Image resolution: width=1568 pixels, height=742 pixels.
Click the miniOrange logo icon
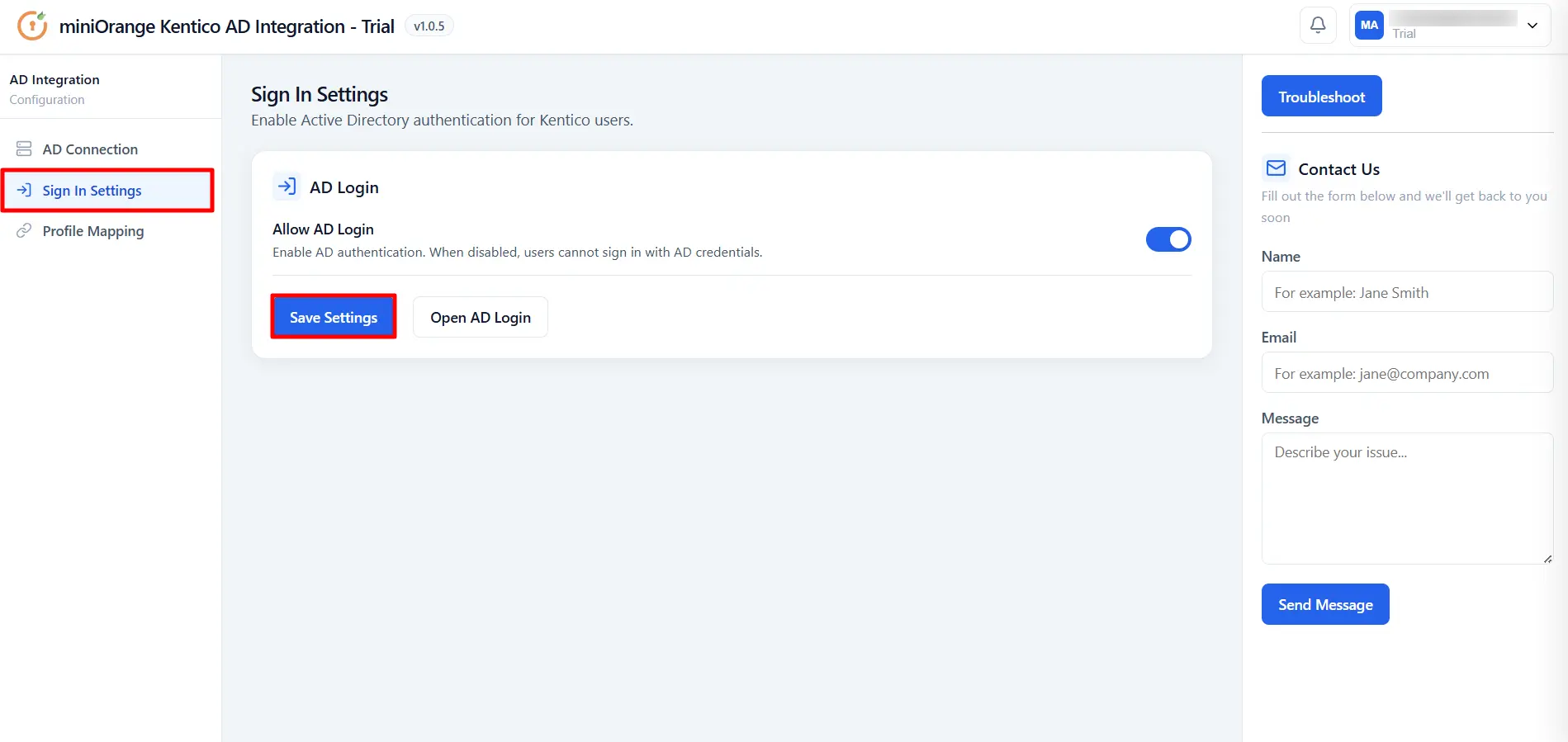pyautogui.click(x=32, y=26)
